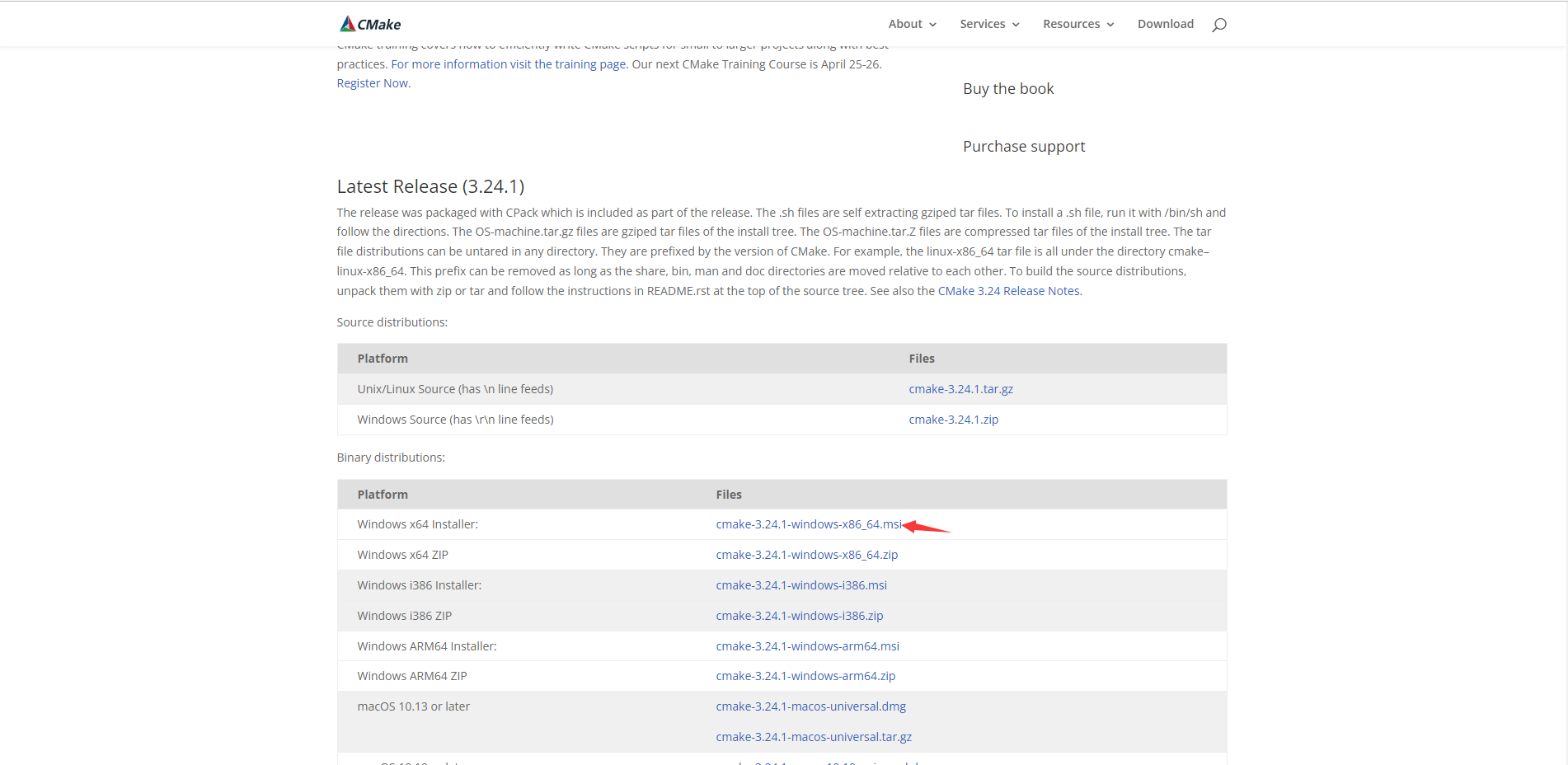Download cmake-3.24.1.zip source
Viewport: 1568px width, 765px height.
(x=954, y=420)
